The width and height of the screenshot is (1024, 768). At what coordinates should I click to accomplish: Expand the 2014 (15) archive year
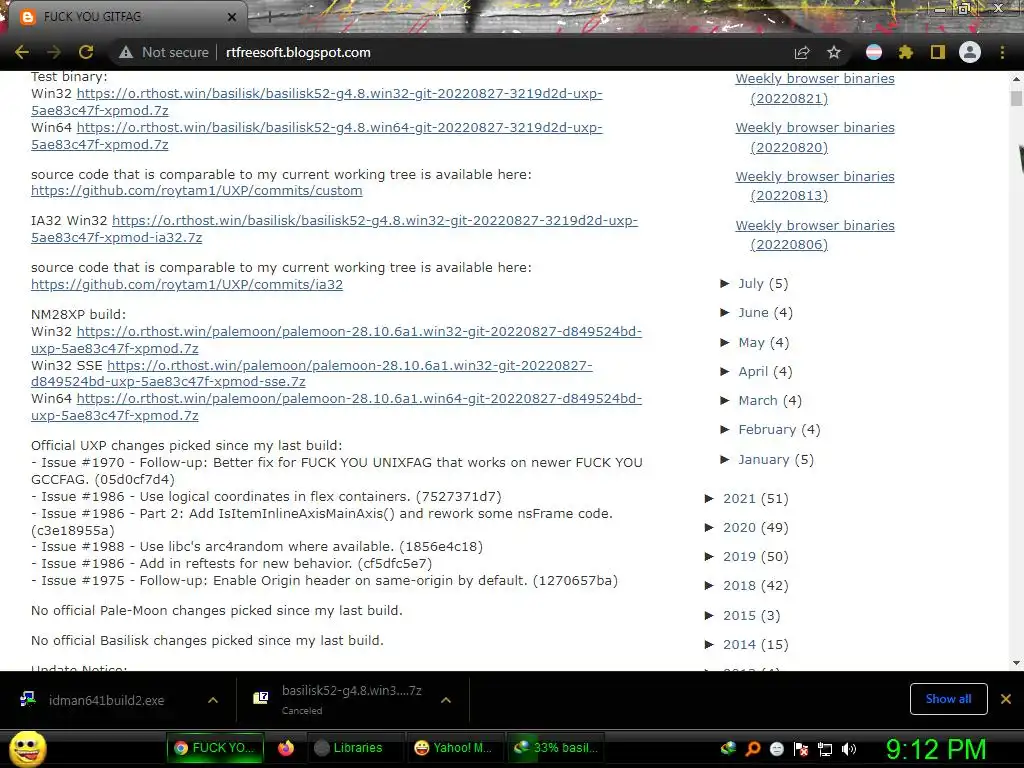coord(710,645)
